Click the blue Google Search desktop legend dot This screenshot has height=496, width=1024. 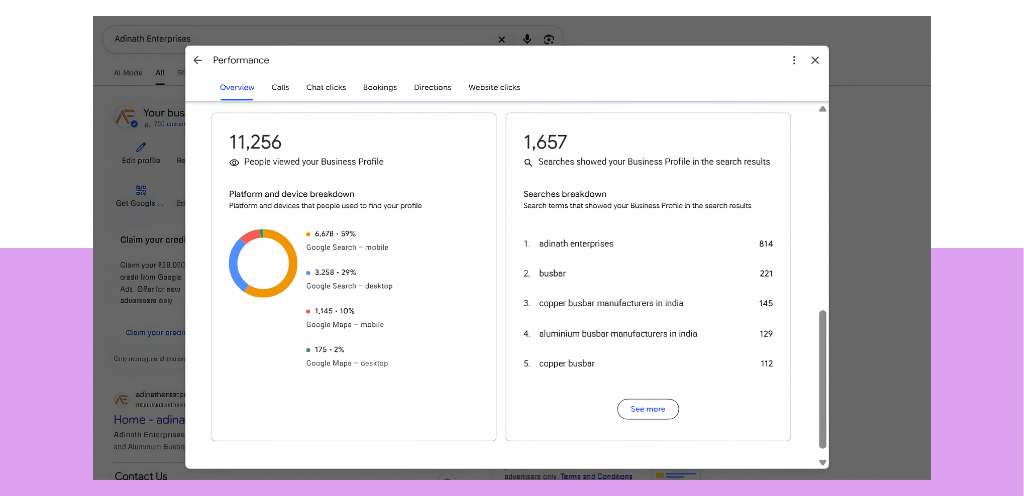308,272
